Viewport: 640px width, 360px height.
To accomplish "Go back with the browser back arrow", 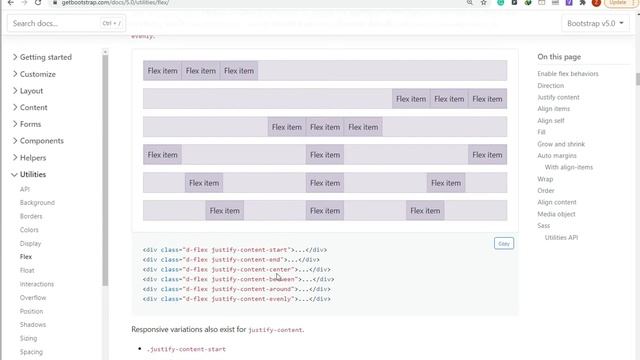I will point(11,2).
